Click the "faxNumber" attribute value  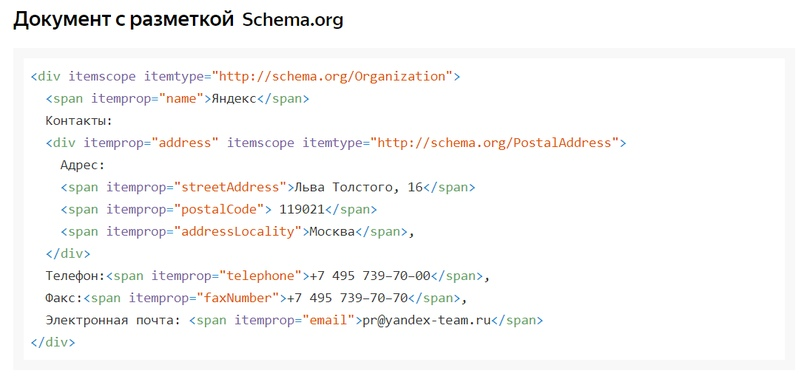tap(241, 298)
